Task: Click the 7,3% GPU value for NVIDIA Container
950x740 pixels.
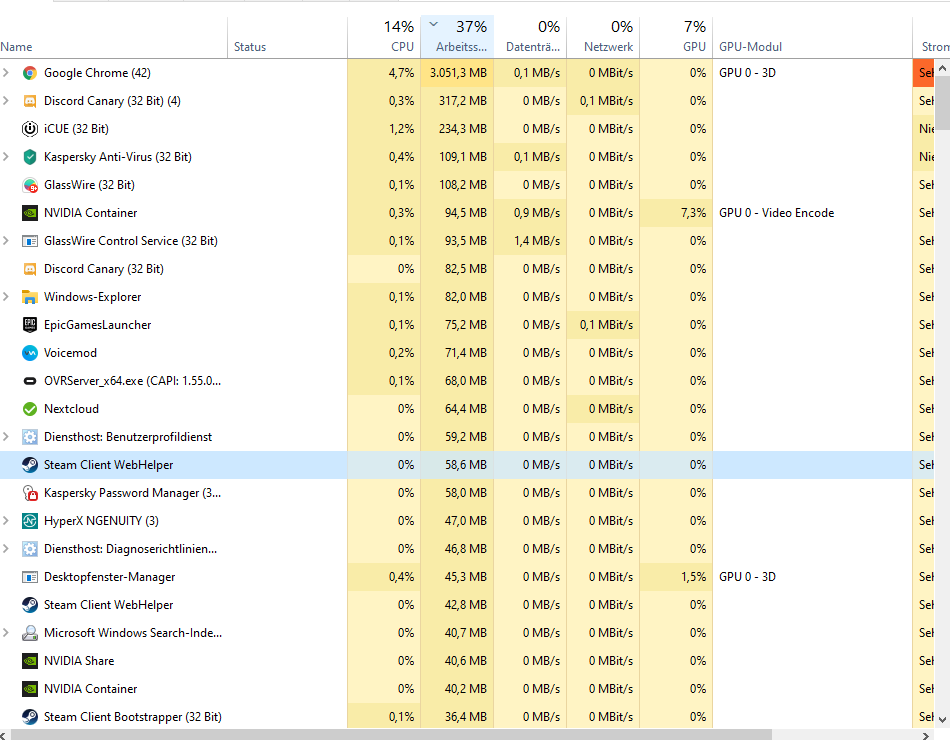Action: 676,213
